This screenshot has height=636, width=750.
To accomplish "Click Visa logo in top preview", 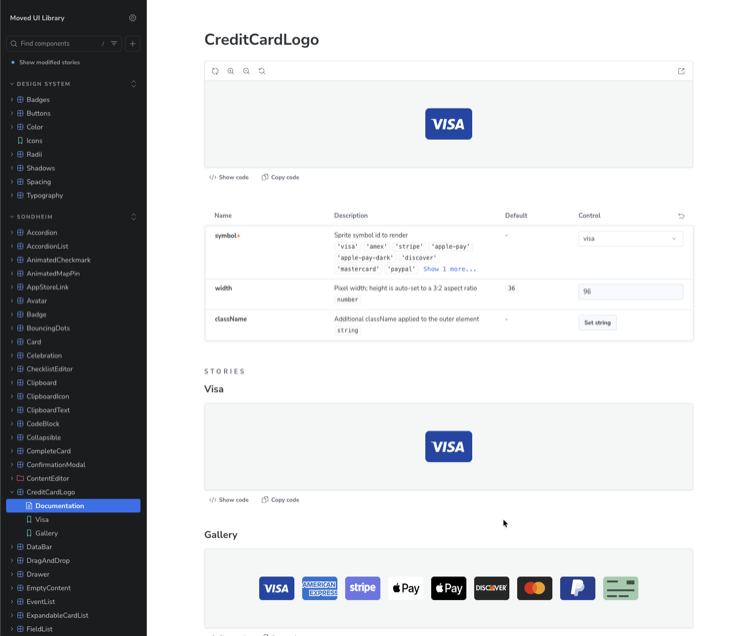I will (x=449, y=124).
